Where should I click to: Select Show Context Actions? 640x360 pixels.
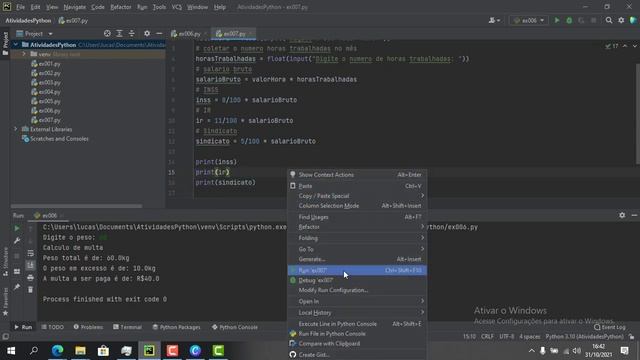[357, 175]
